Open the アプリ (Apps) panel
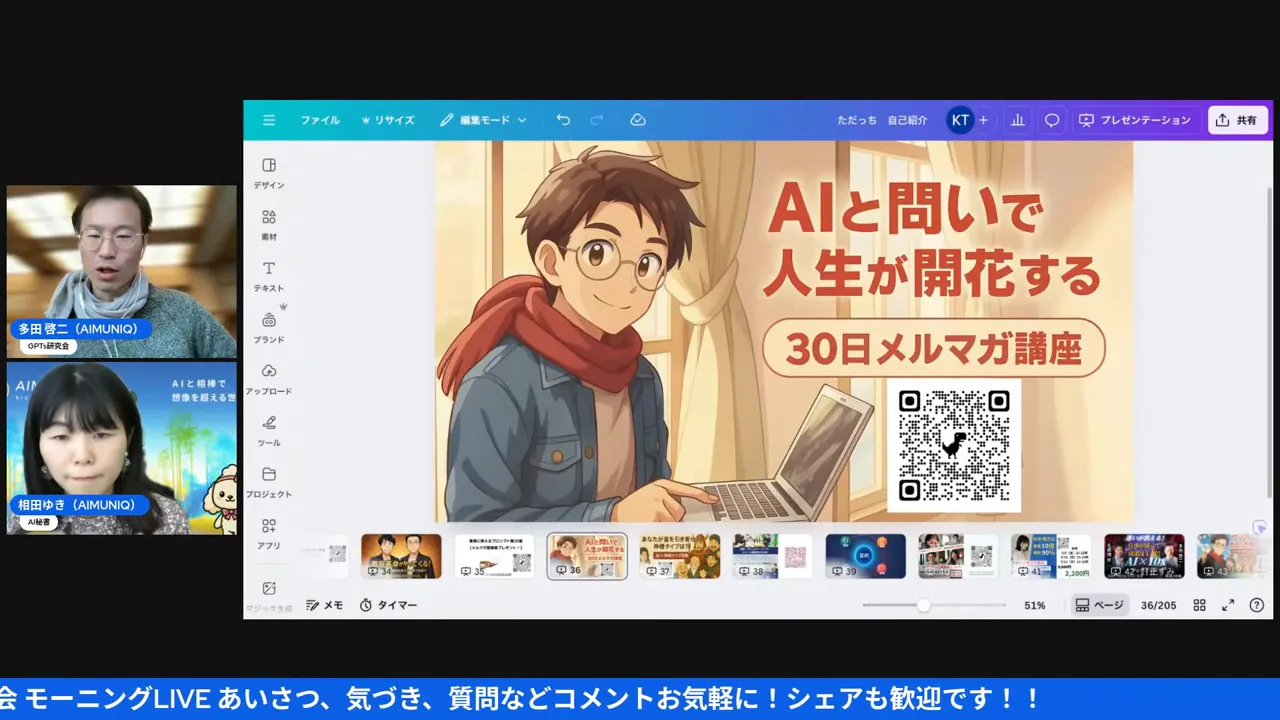 (269, 534)
